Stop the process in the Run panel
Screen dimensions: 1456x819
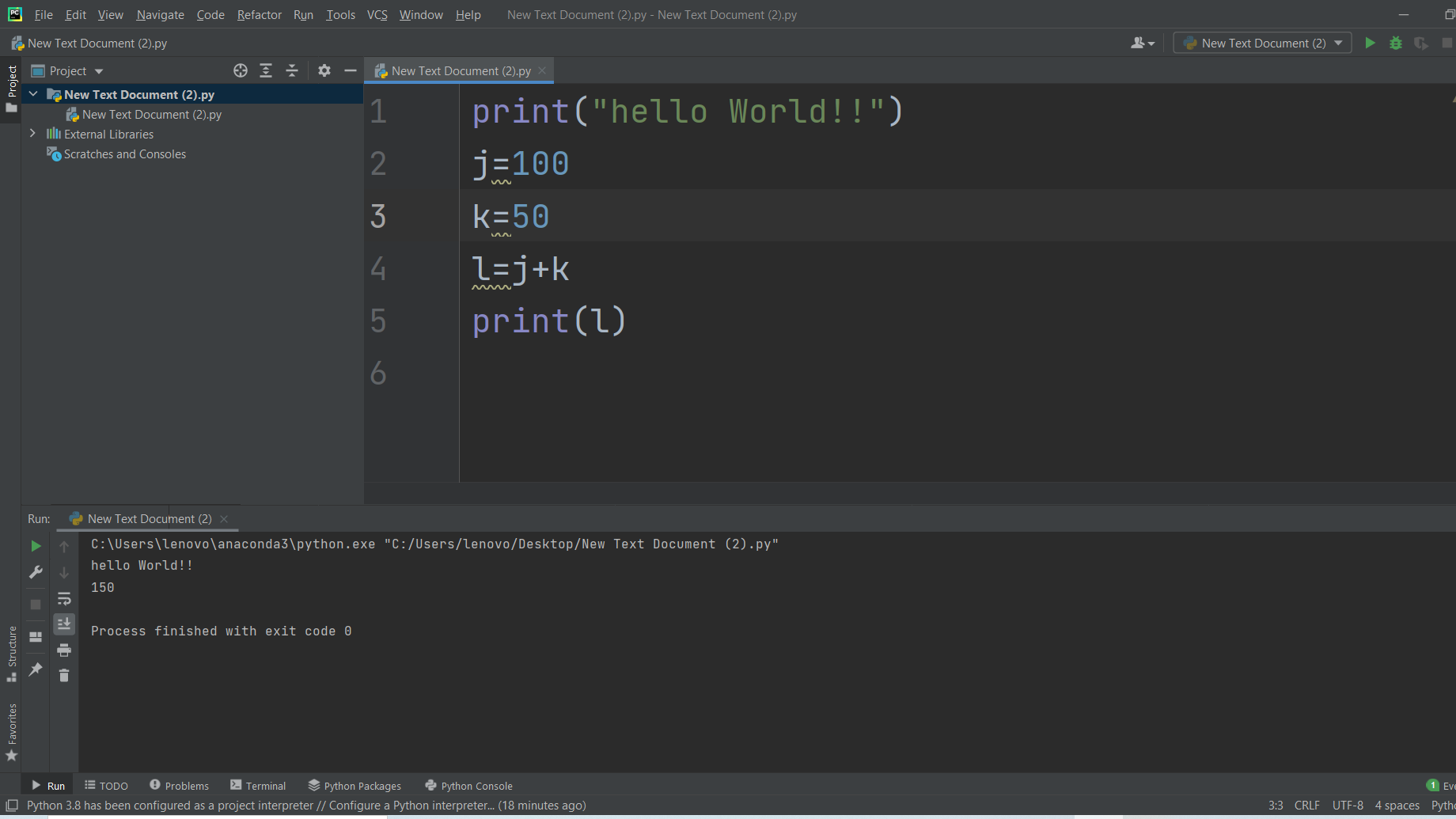tap(36, 605)
